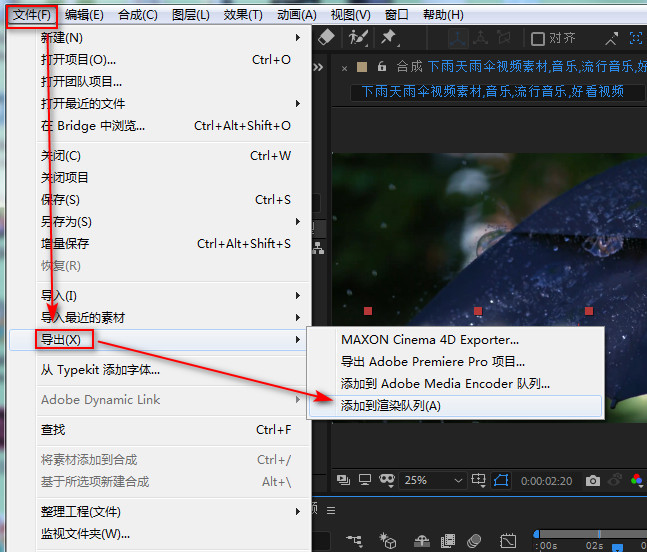Viewport: 647px width, 552px height.
Task: Open the 动画(A) menu
Action: (297, 15)
